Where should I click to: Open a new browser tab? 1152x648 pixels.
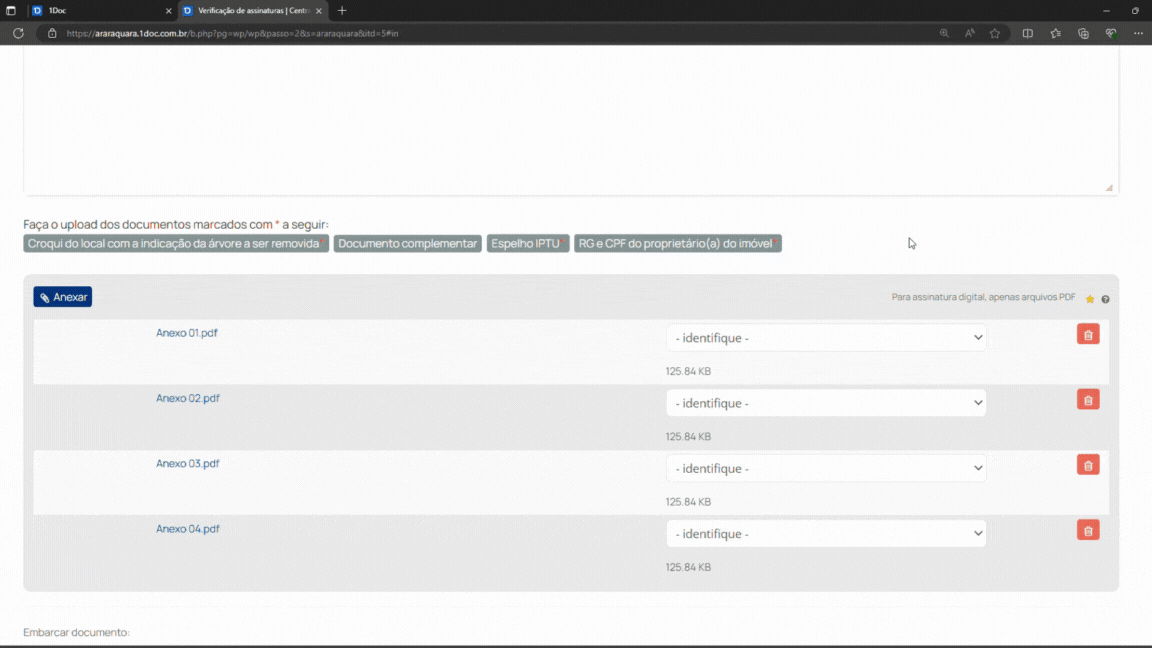point(342,10)
